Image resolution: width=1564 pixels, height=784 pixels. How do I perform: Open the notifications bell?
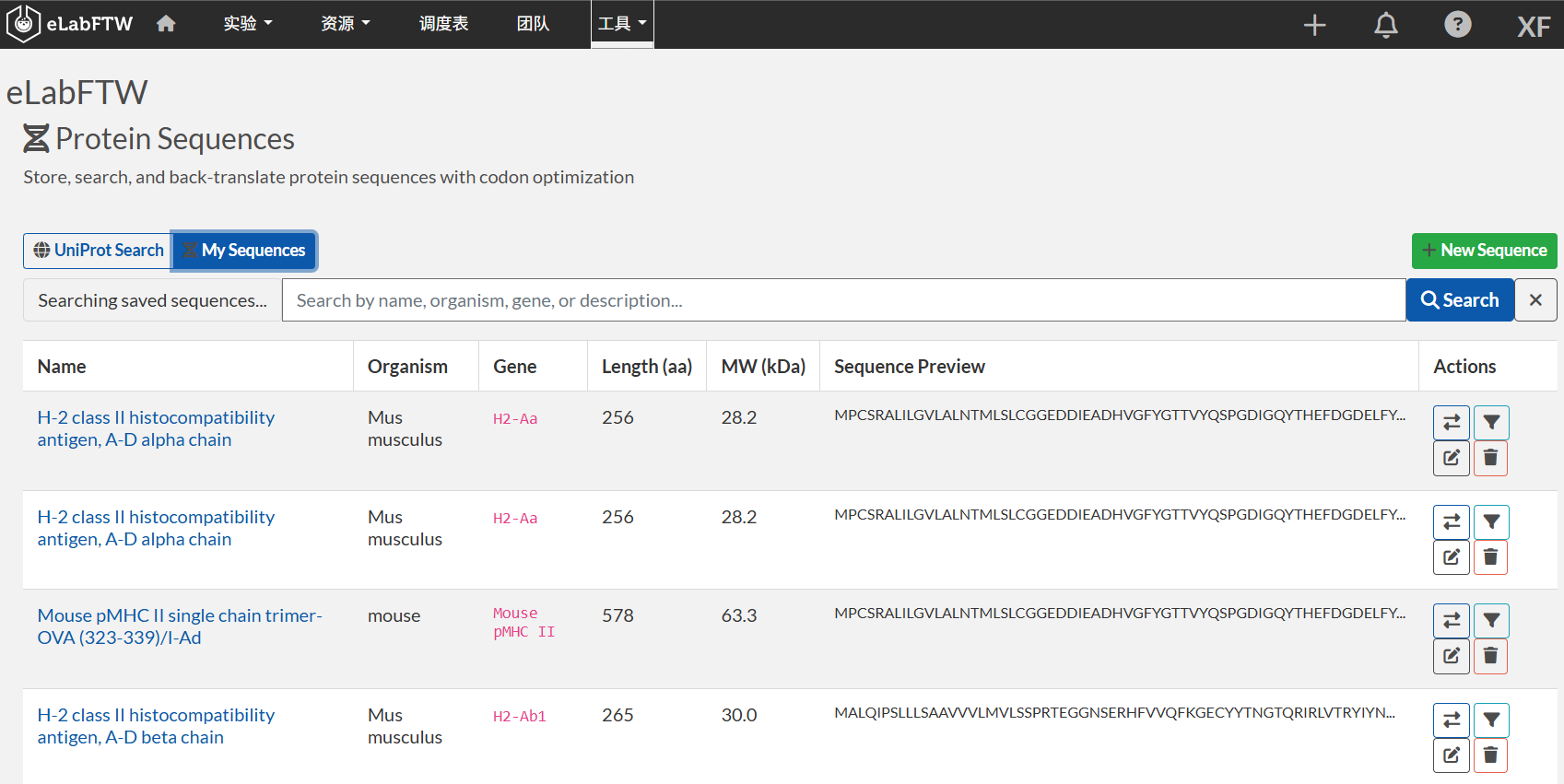click(1386, 25)
